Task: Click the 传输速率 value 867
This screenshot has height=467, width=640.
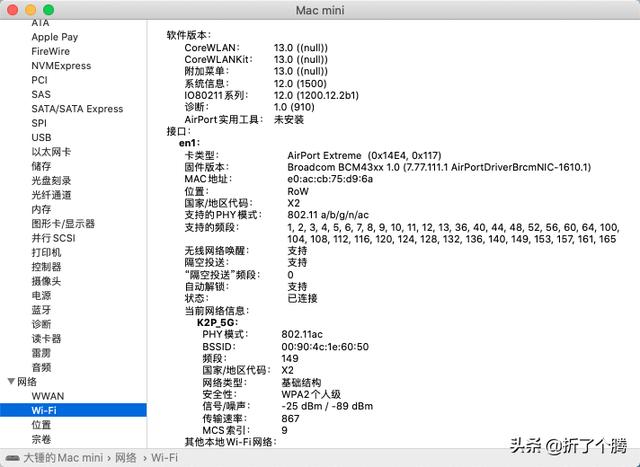Action: click(x=290, y=418)
